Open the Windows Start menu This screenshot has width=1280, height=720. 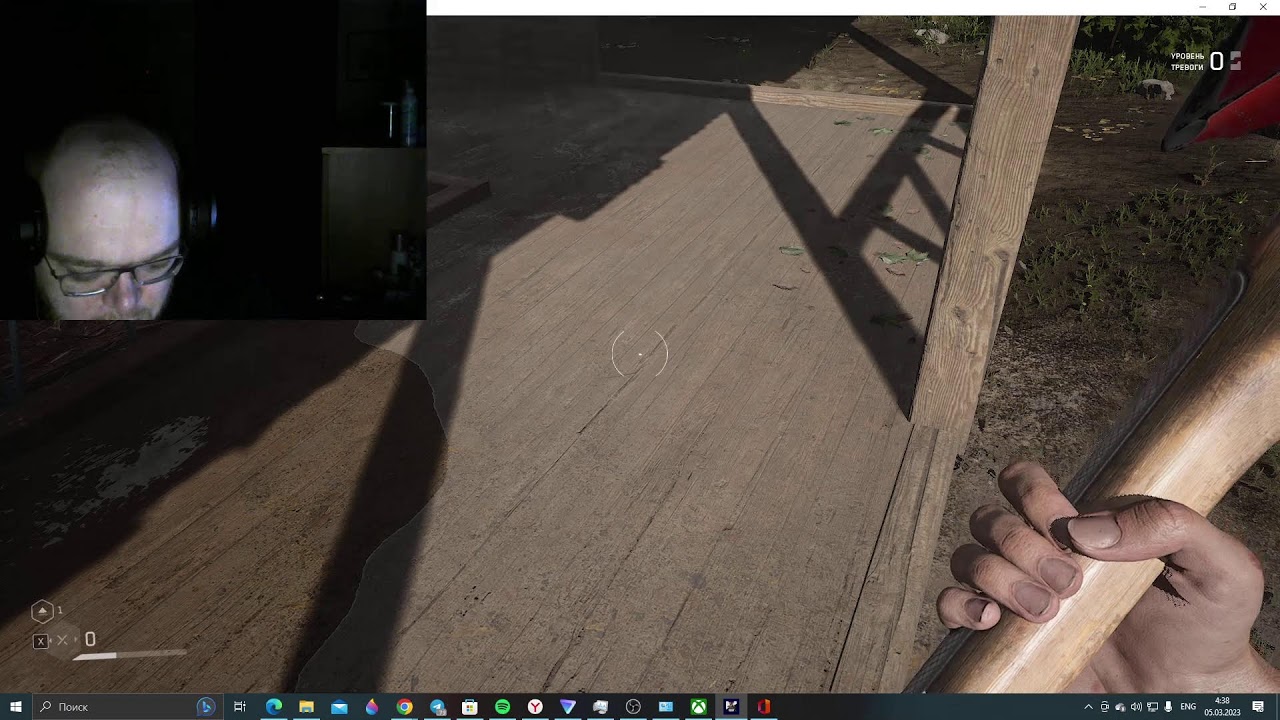tap(16, 707)
